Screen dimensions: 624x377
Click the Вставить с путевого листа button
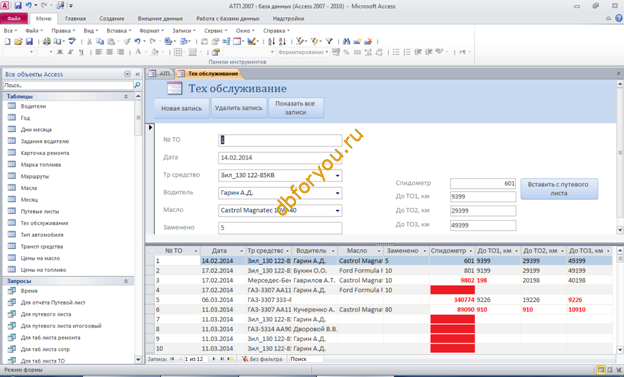coord(559,189)
